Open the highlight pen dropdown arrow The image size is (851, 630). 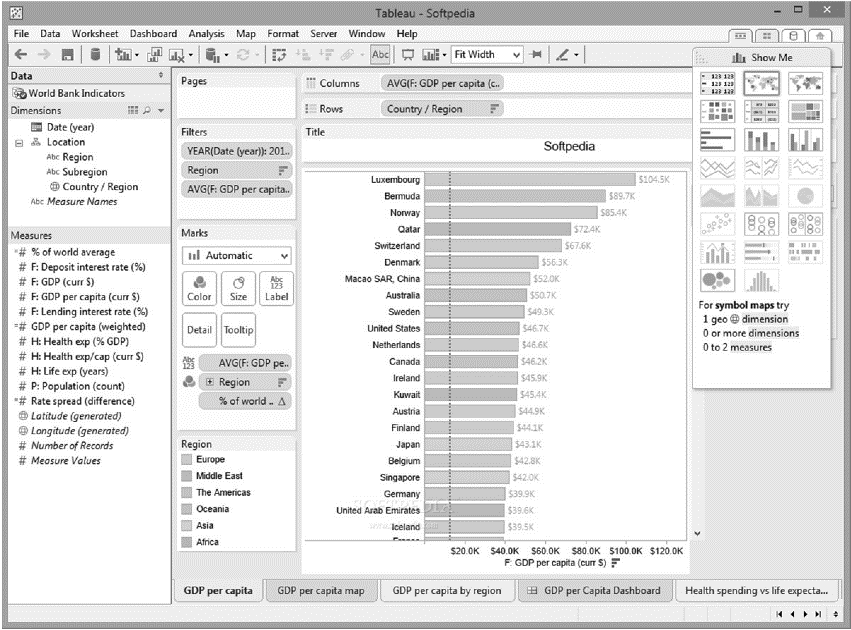click(x=576, y=55)
